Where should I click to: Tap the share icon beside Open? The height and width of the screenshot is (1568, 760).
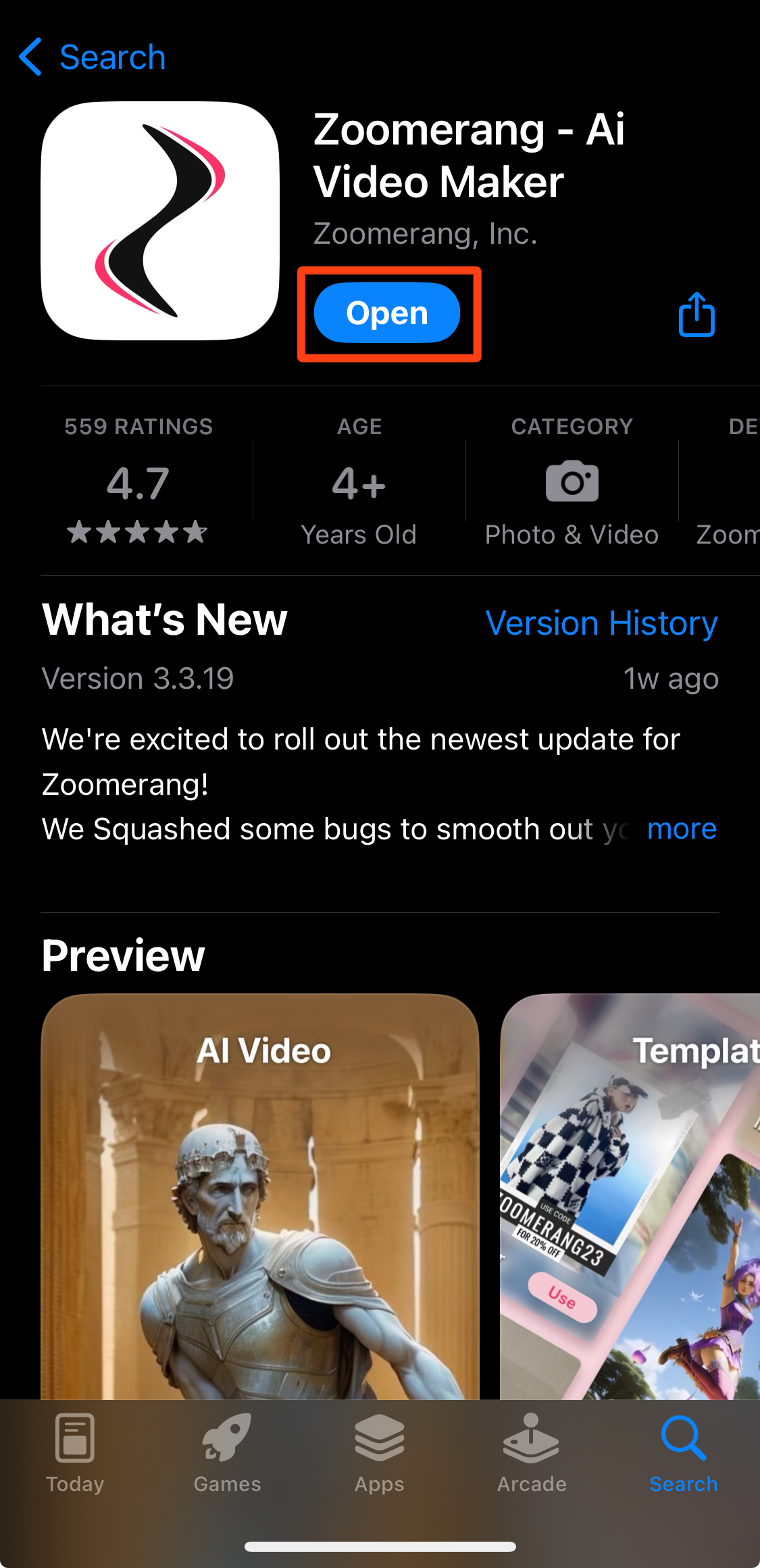pyautogui.click(x=696, y=314)
